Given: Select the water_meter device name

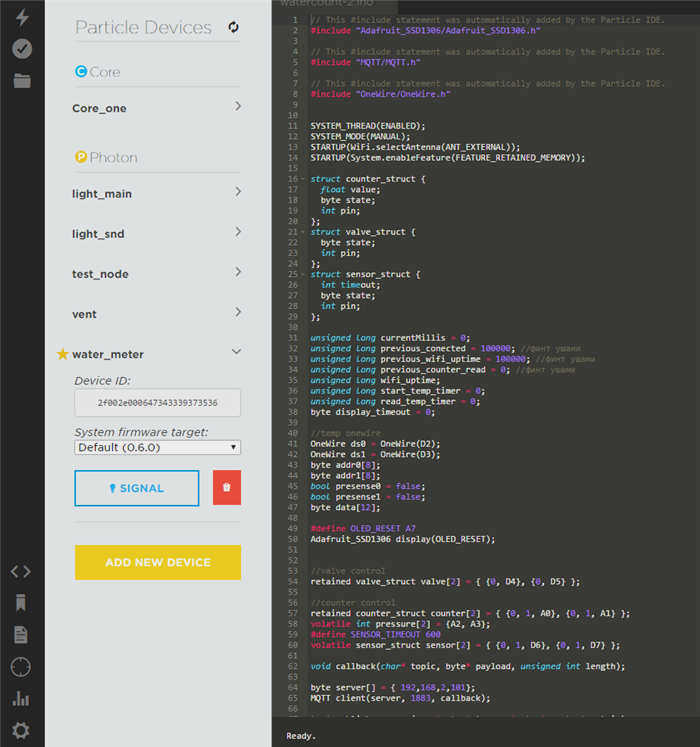Looking at the screenshot, I should [108, 354].
